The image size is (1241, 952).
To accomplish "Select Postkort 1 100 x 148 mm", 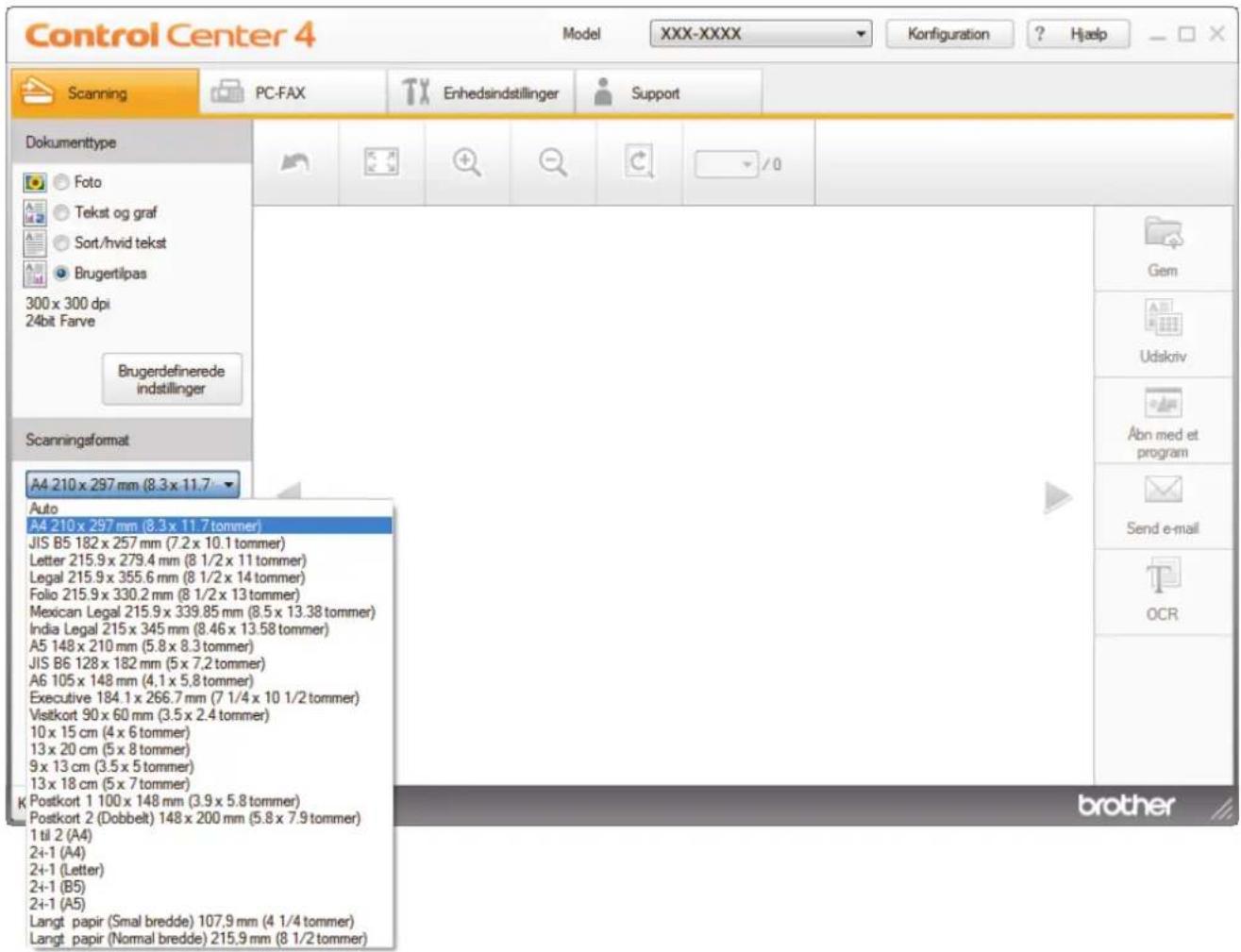I will pyautogui.click(x=210, y=800).
